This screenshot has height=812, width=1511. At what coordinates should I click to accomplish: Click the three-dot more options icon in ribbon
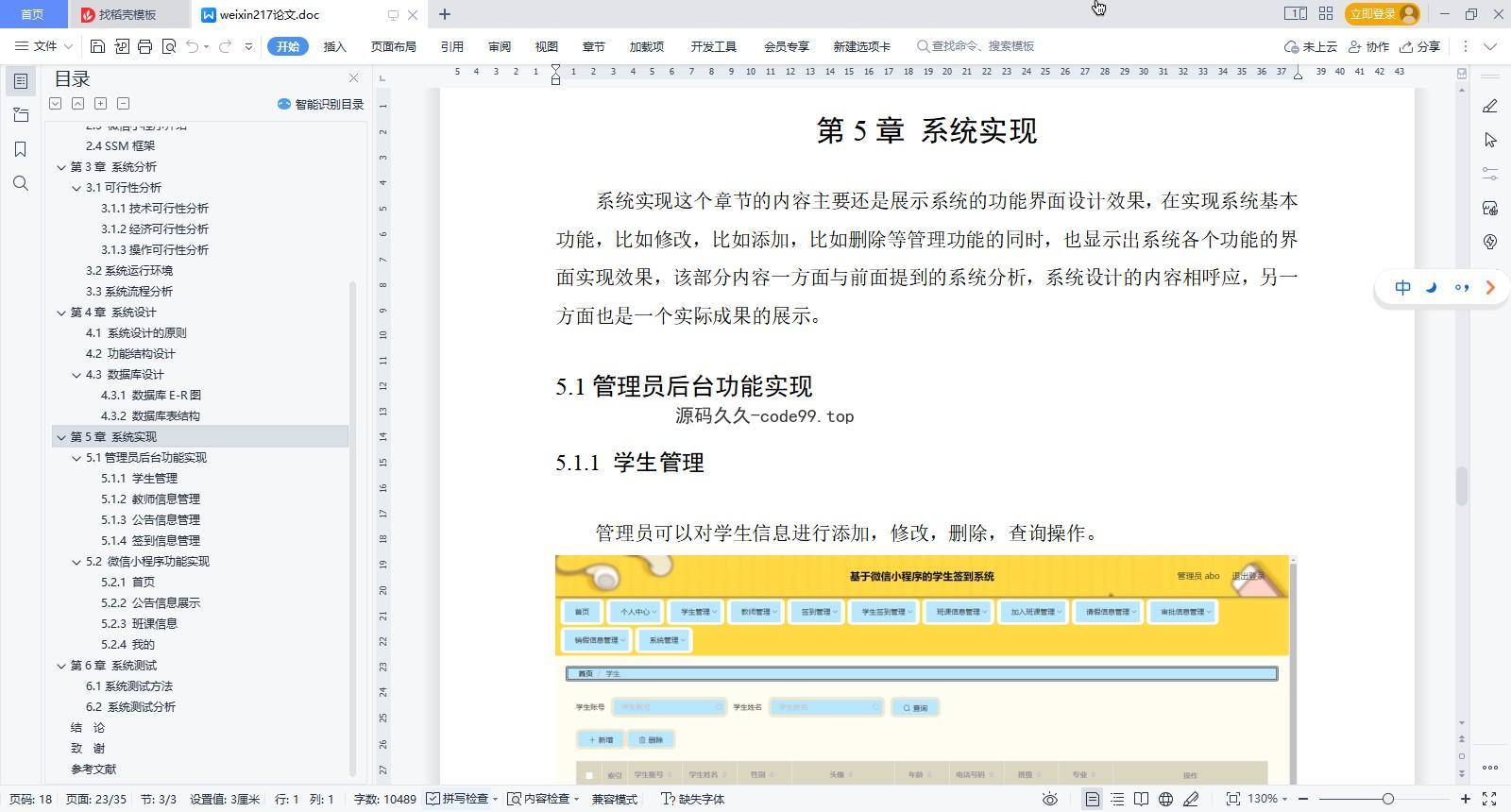1465,46
